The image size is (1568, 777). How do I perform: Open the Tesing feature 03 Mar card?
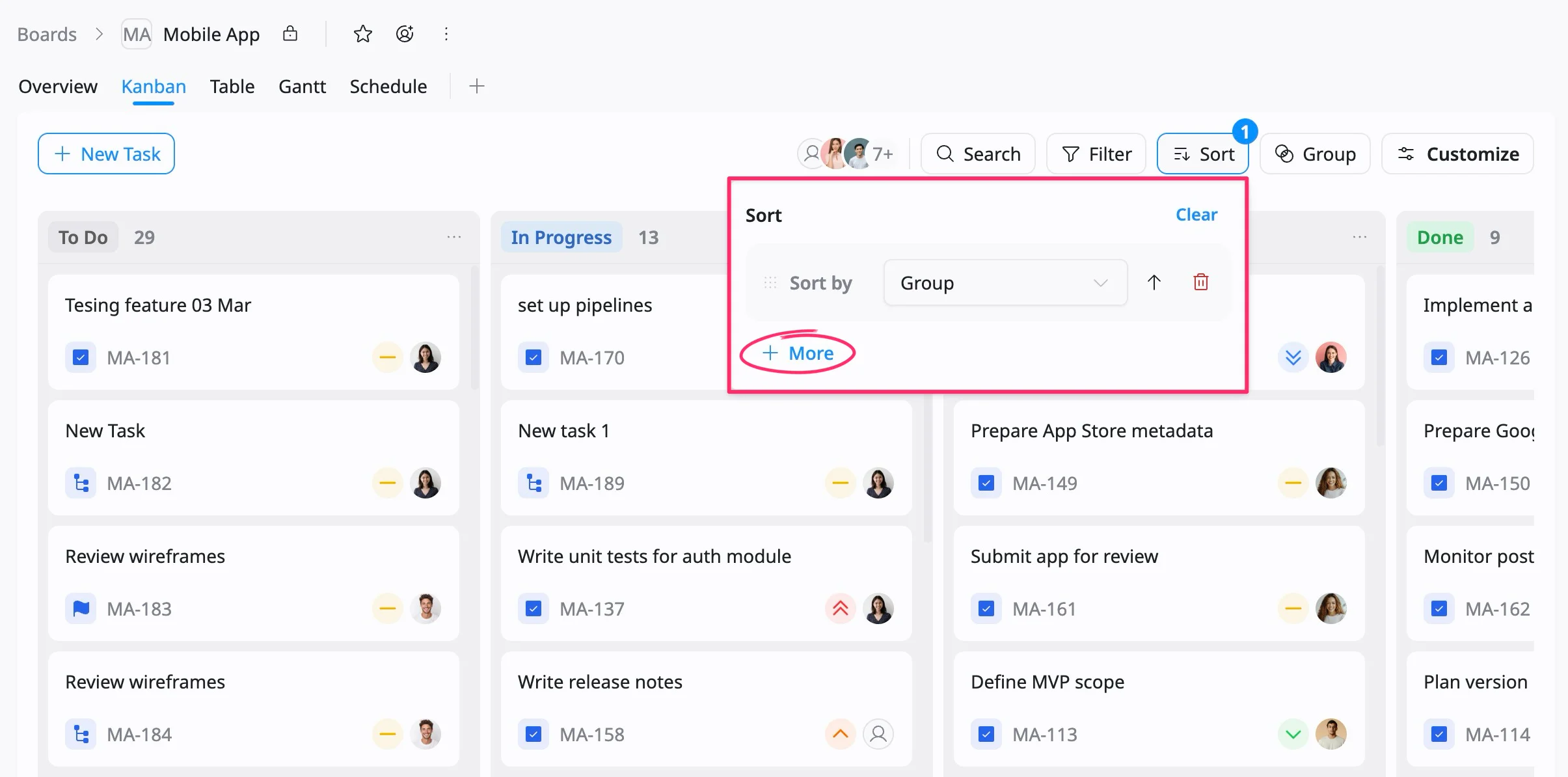click(254, 332)
